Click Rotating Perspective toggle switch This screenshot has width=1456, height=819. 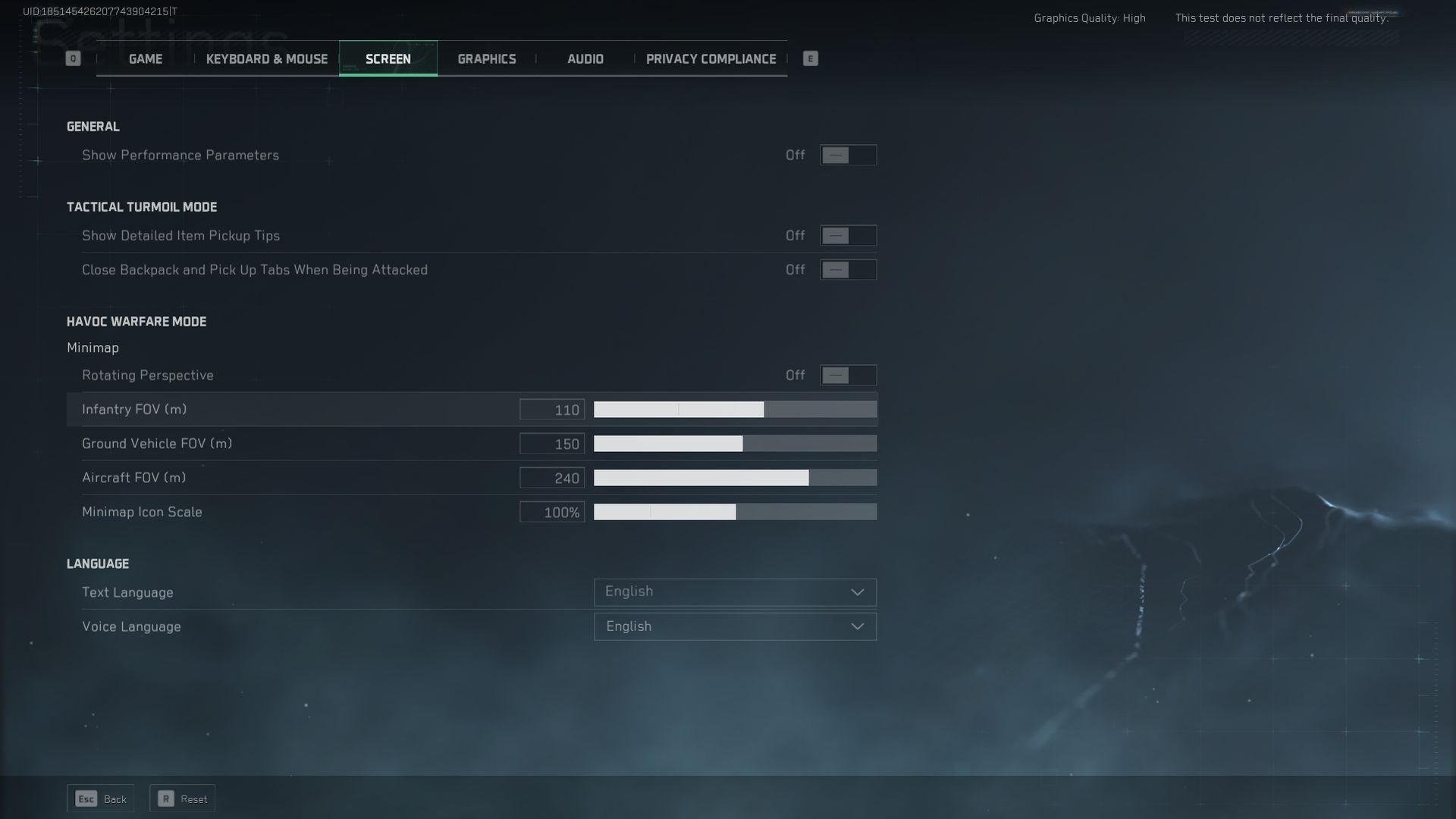[847, 374]
